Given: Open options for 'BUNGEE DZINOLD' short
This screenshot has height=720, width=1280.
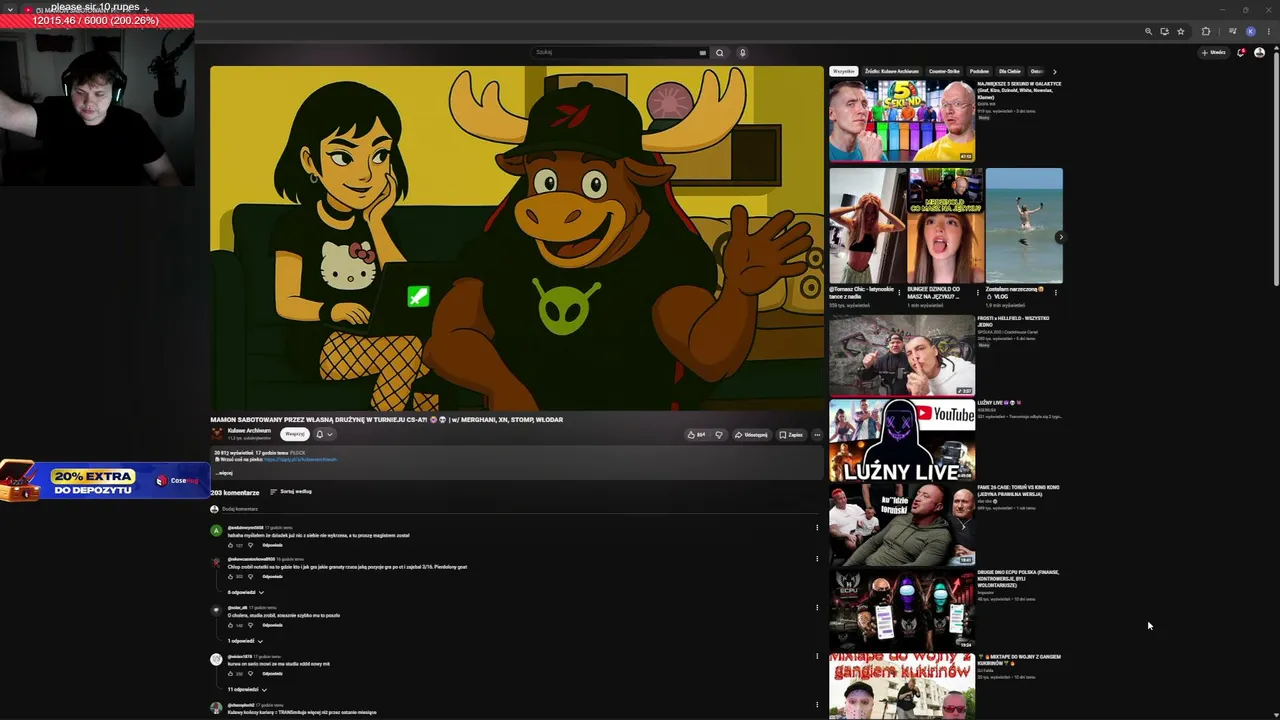Looking at the screenshot, I should 978,292.
